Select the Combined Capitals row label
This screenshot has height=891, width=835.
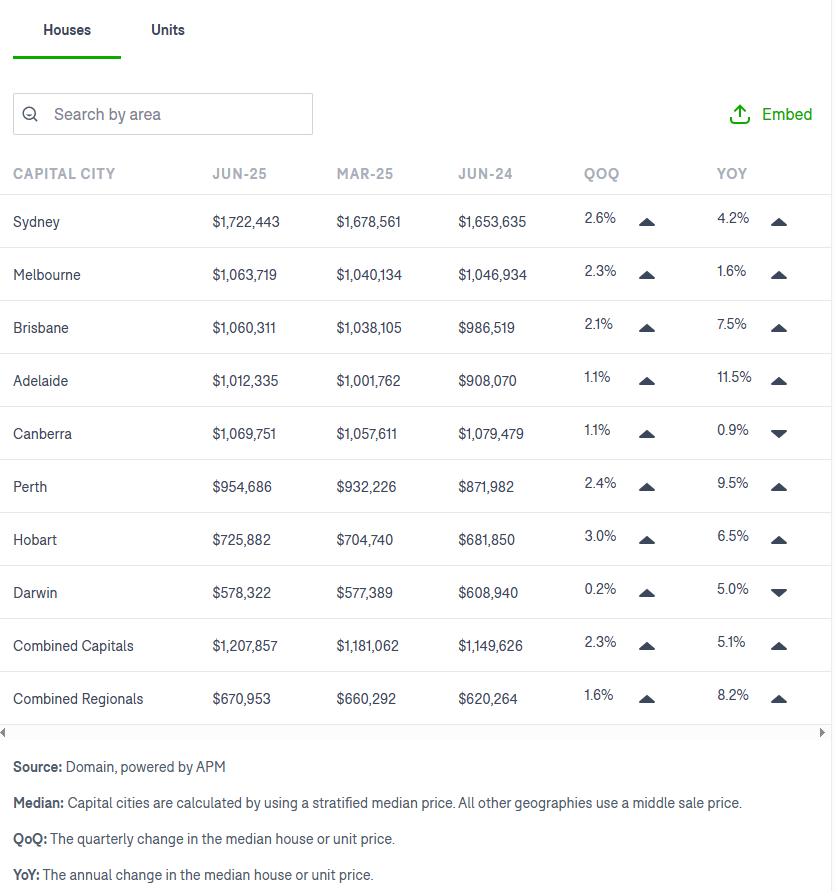pyautogui.click(x=73, y=646)
